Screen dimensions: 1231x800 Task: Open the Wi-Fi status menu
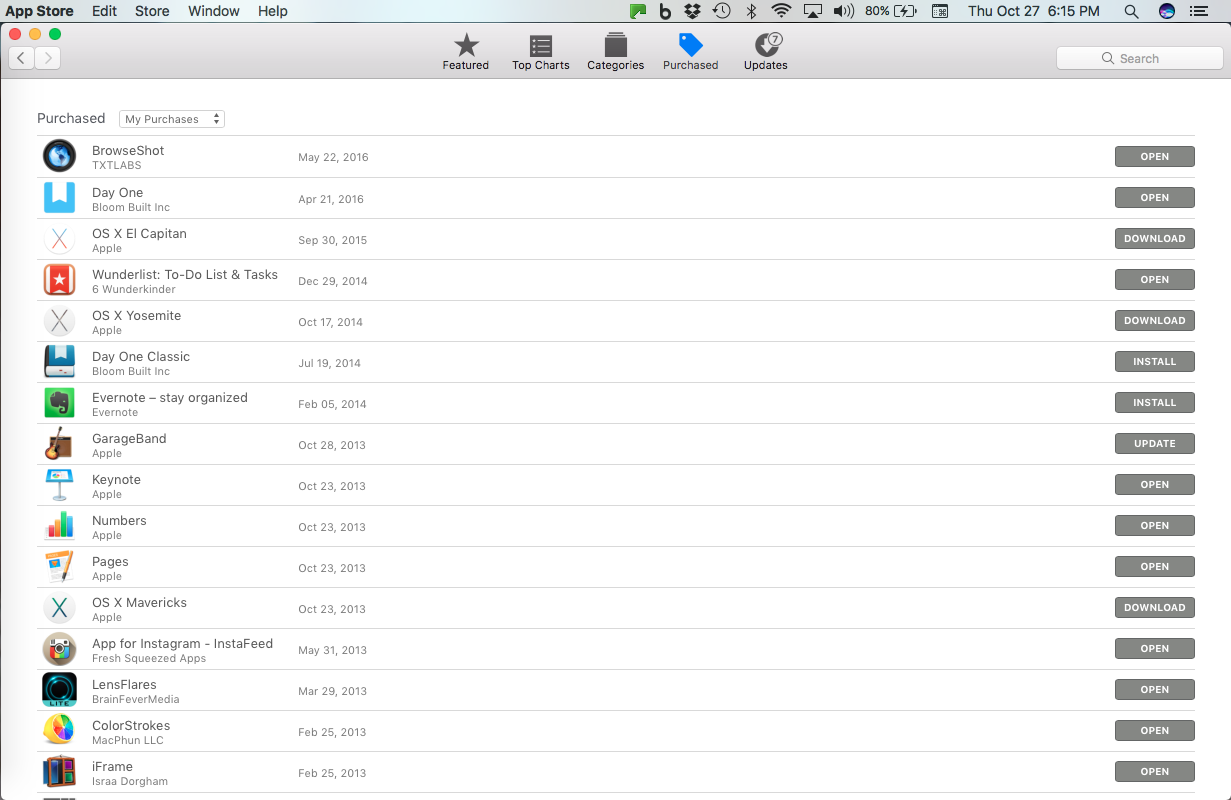[x=781, y=11]
